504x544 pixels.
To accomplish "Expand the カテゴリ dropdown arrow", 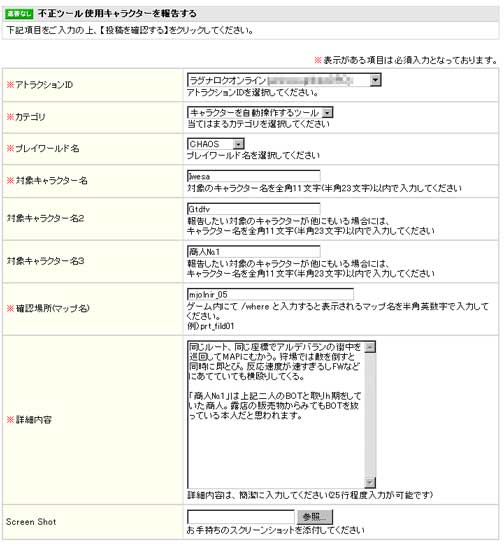I will 327,112.
